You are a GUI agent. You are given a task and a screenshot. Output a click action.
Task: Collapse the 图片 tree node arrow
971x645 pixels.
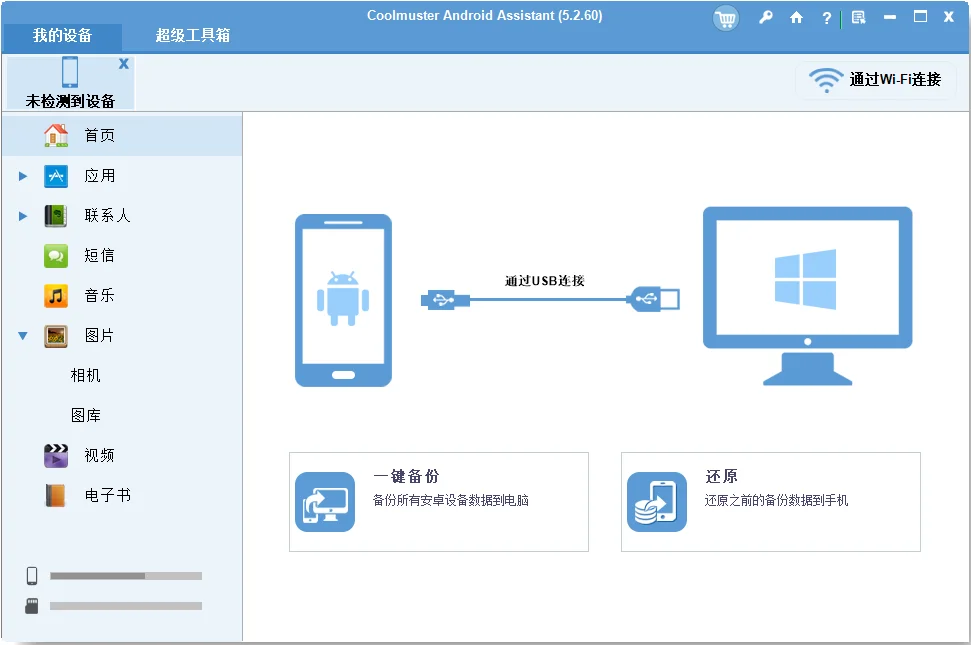point(23,335)
